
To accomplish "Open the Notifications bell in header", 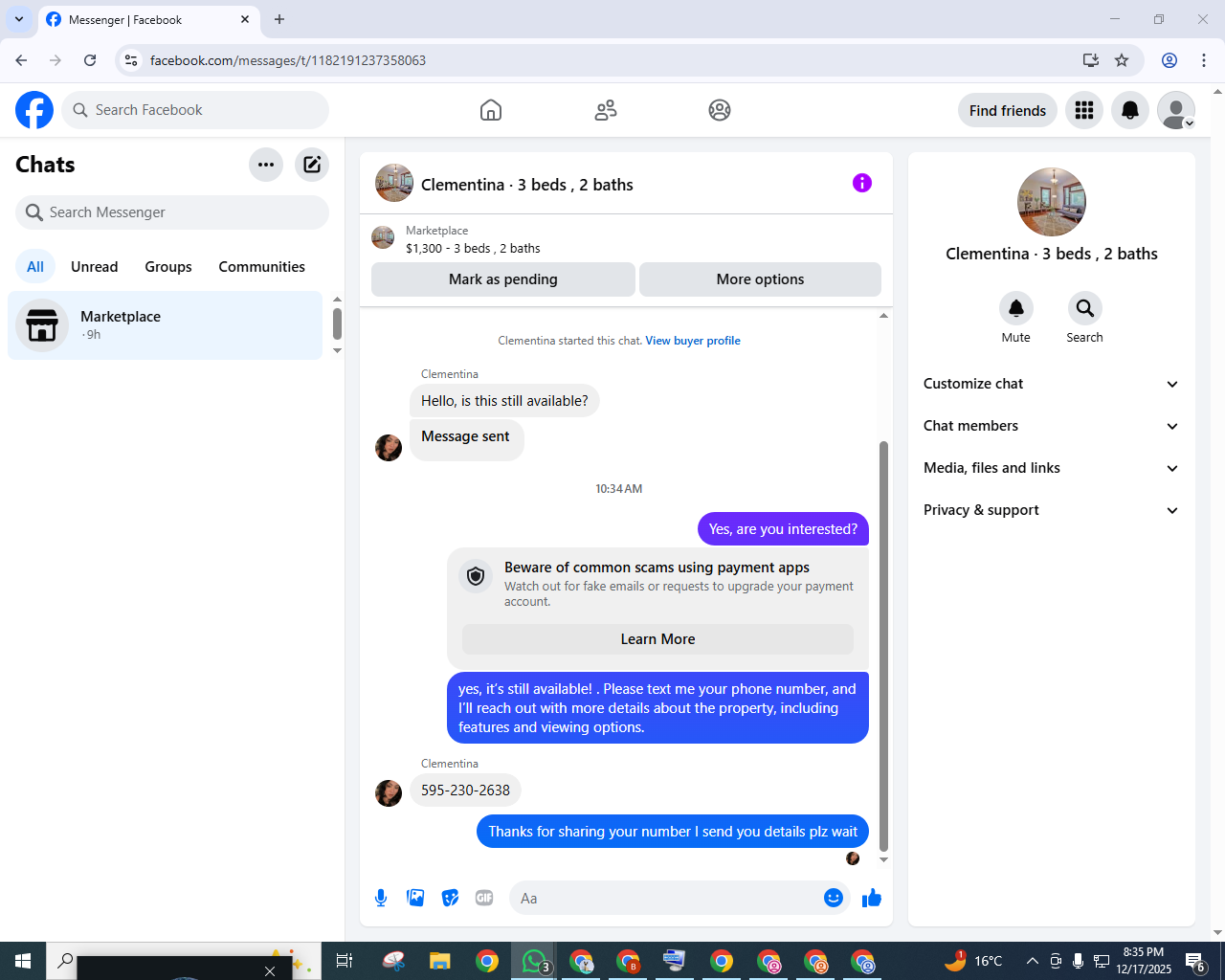I will point(1130,110).
